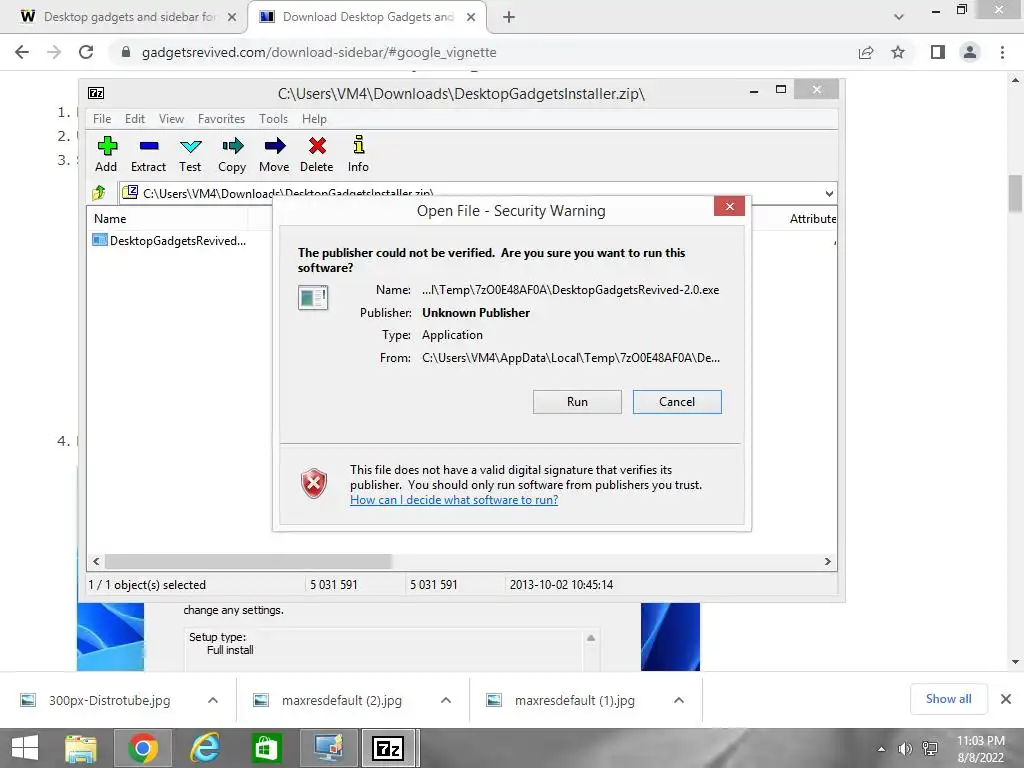Click the Copy tool in 7-Zip
Image resolution: width=1024 pixels, height=768 pixels.
click(x=232, y=154)
